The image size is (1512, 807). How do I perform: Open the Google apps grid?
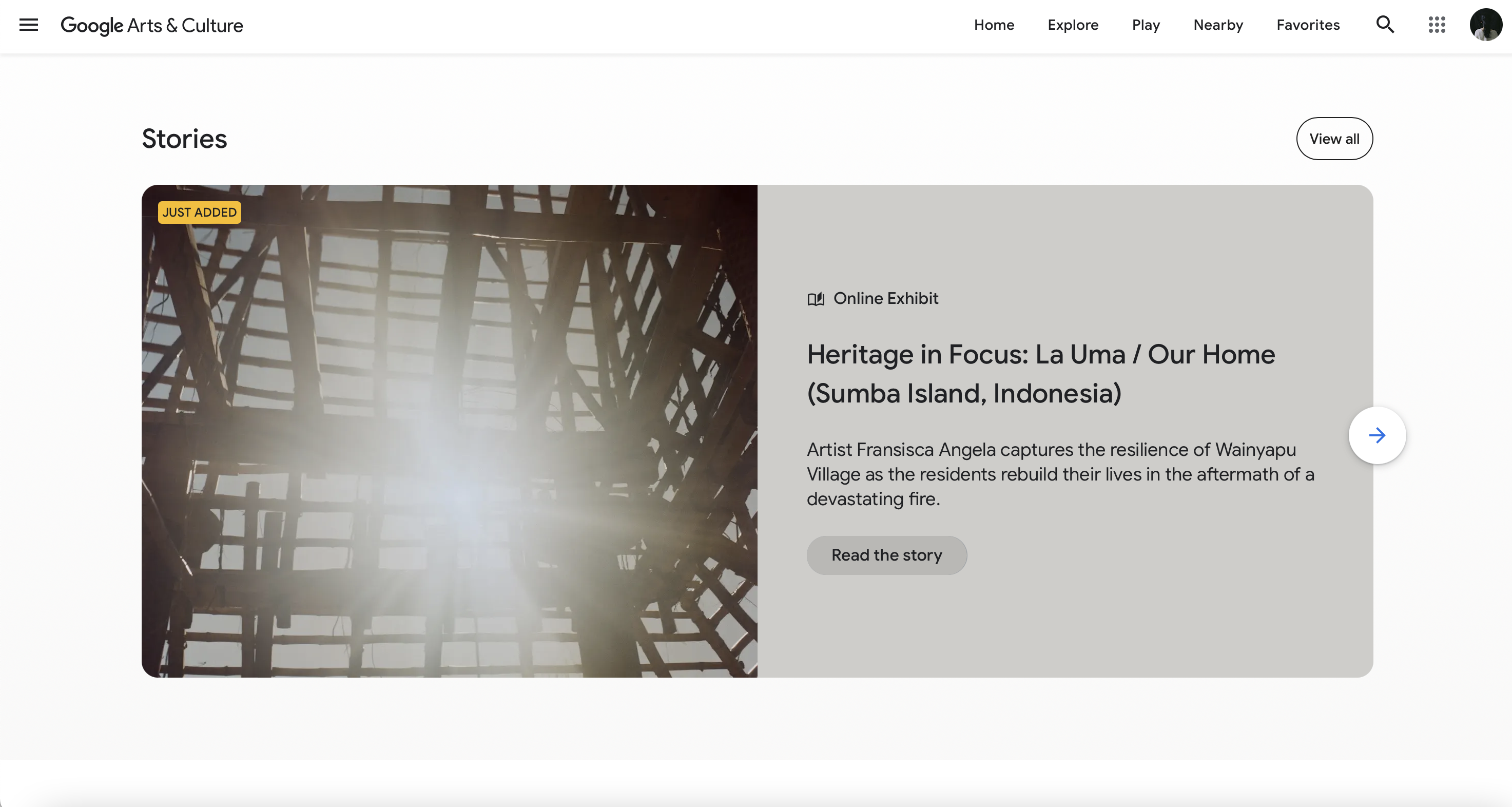pyautogui.click(x=1436, y=25)
